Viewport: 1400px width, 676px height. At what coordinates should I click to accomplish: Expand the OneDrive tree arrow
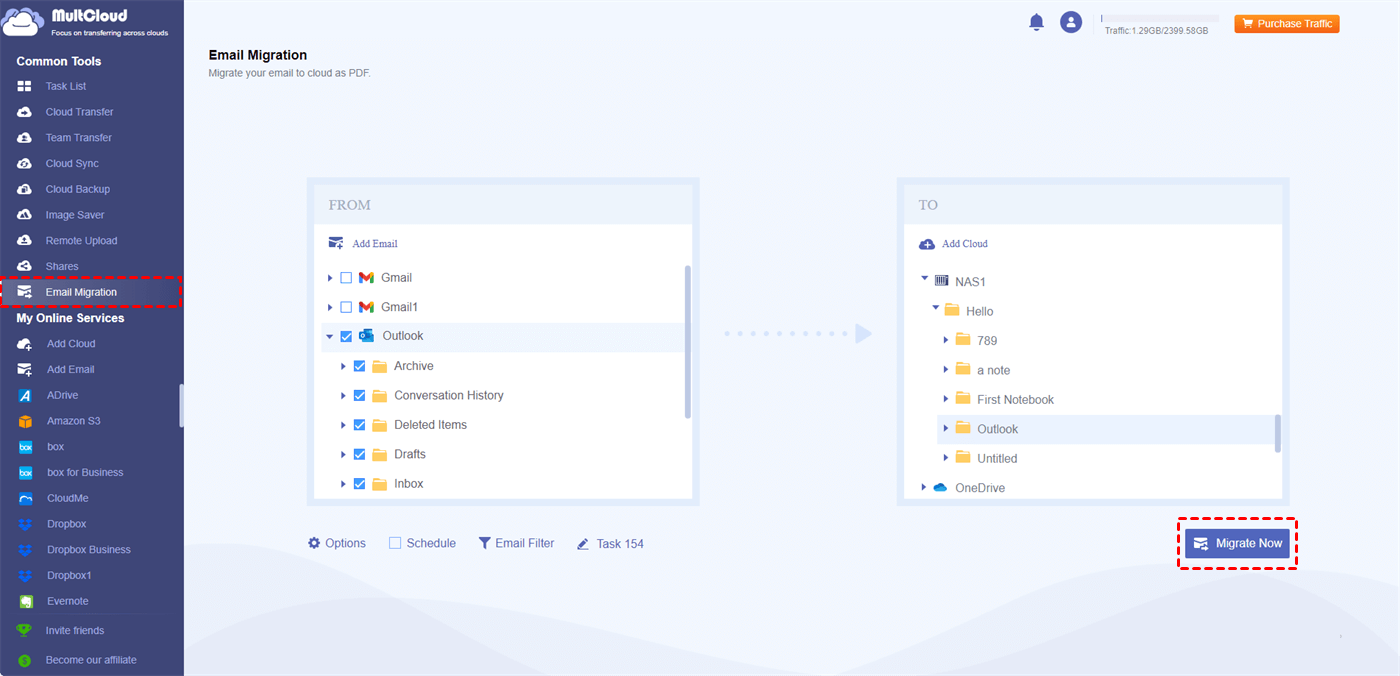(924, 488)
